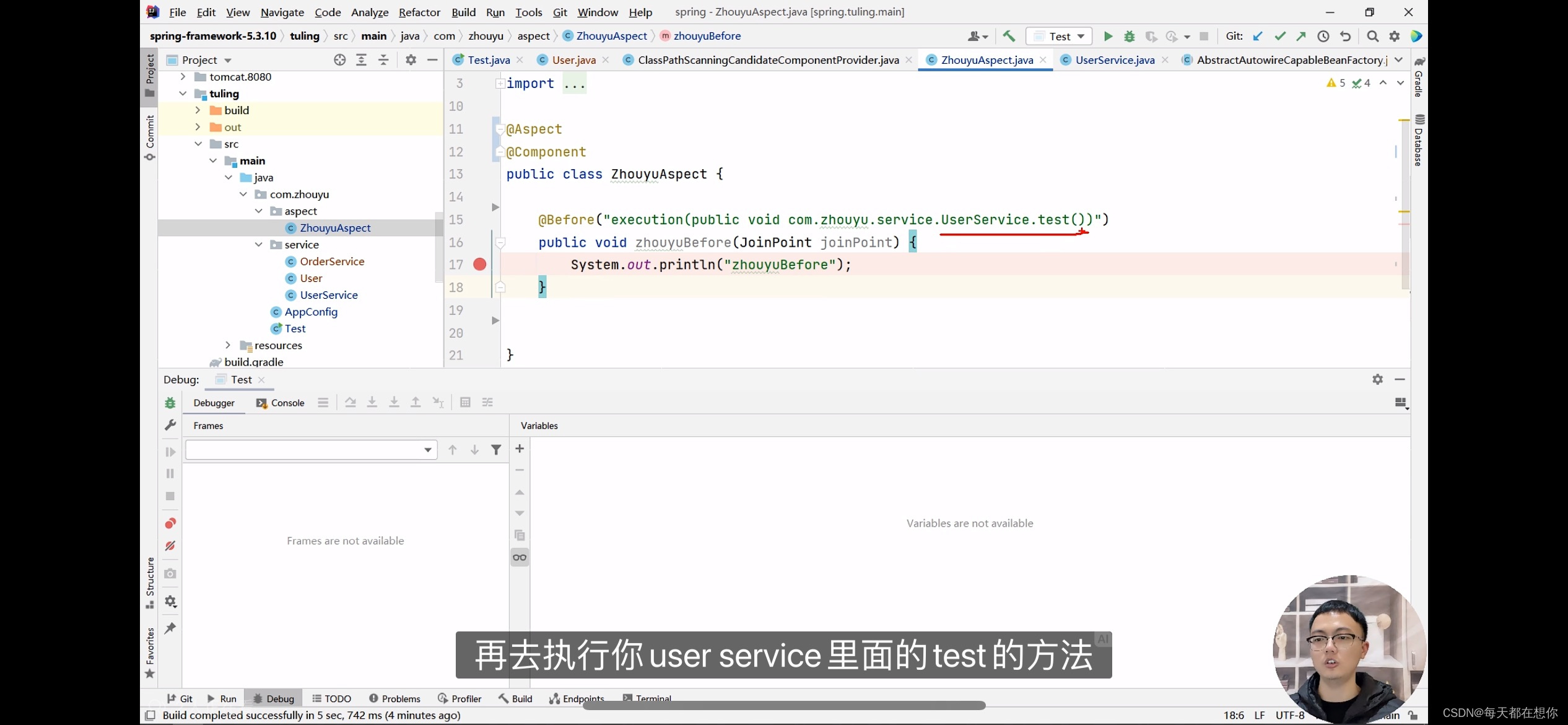1568x725 pixels.
Task: Open the Analyze menu
Action: [370, 12]
